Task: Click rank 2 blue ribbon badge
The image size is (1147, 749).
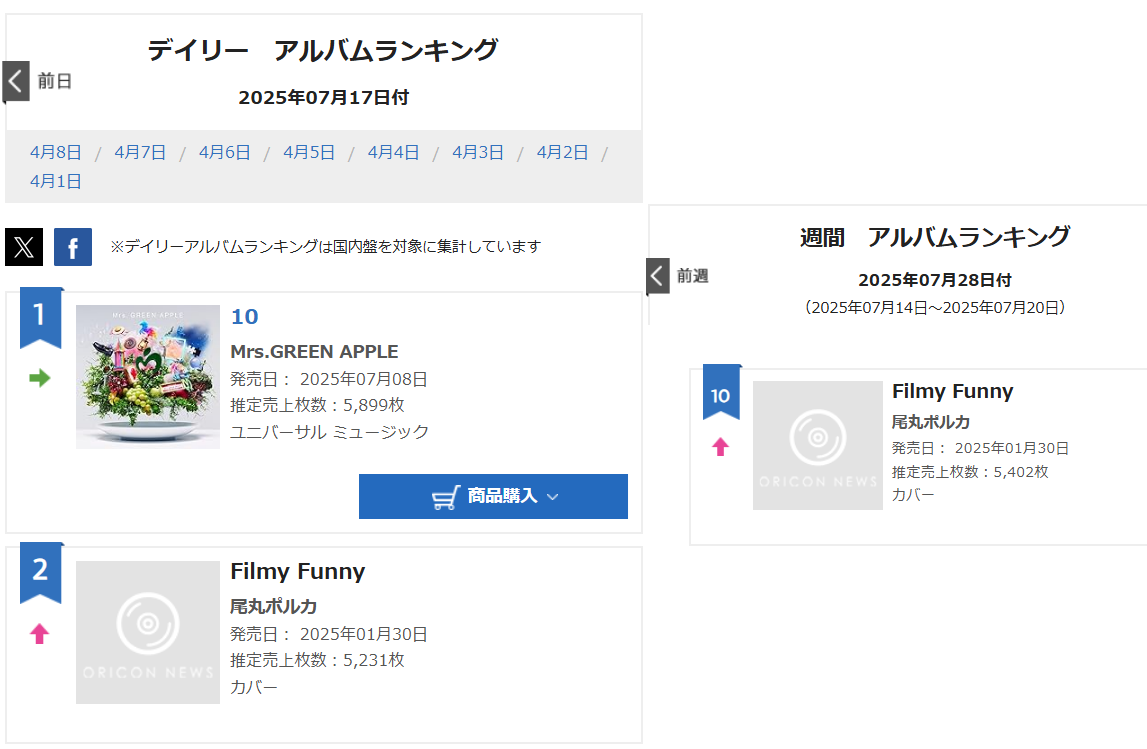Action: pyautogui.click(x=40, y=573)
